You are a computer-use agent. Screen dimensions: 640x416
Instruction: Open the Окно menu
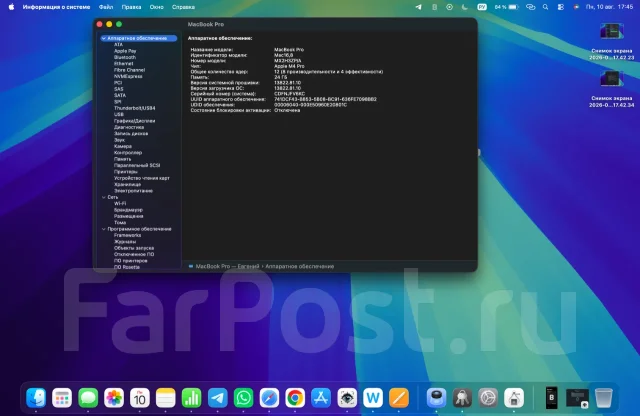[157, 7]
